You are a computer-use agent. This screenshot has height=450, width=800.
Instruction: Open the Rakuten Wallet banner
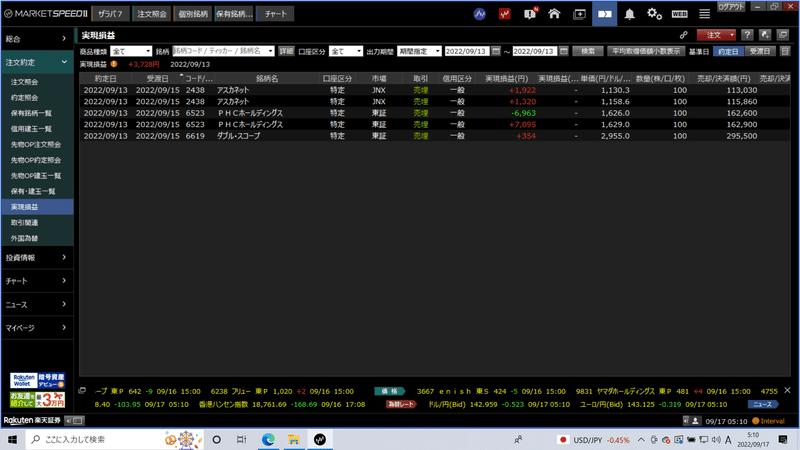pyautogui.click(x=37, y=381)
